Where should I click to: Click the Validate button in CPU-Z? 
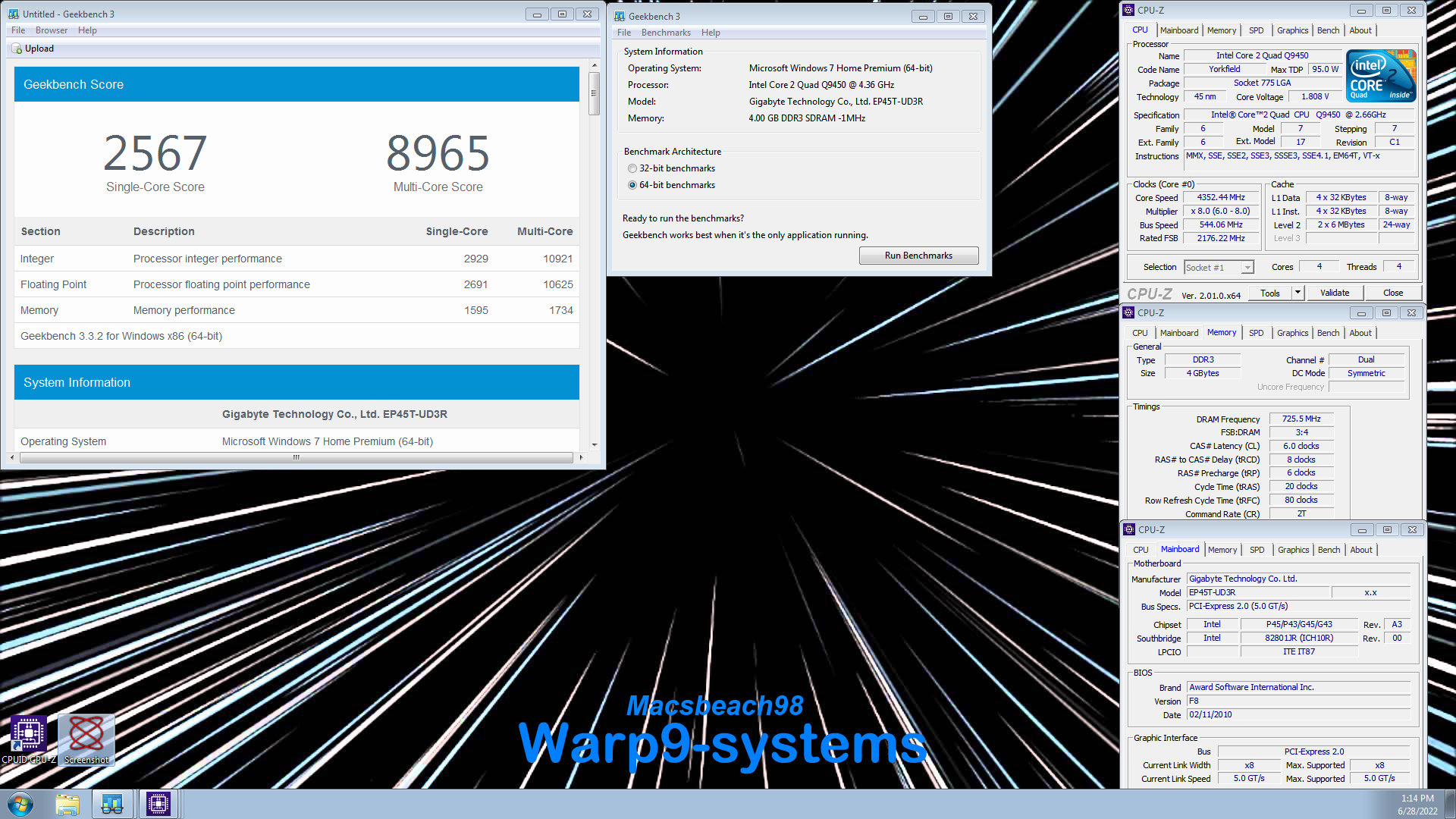(1335, 293)
